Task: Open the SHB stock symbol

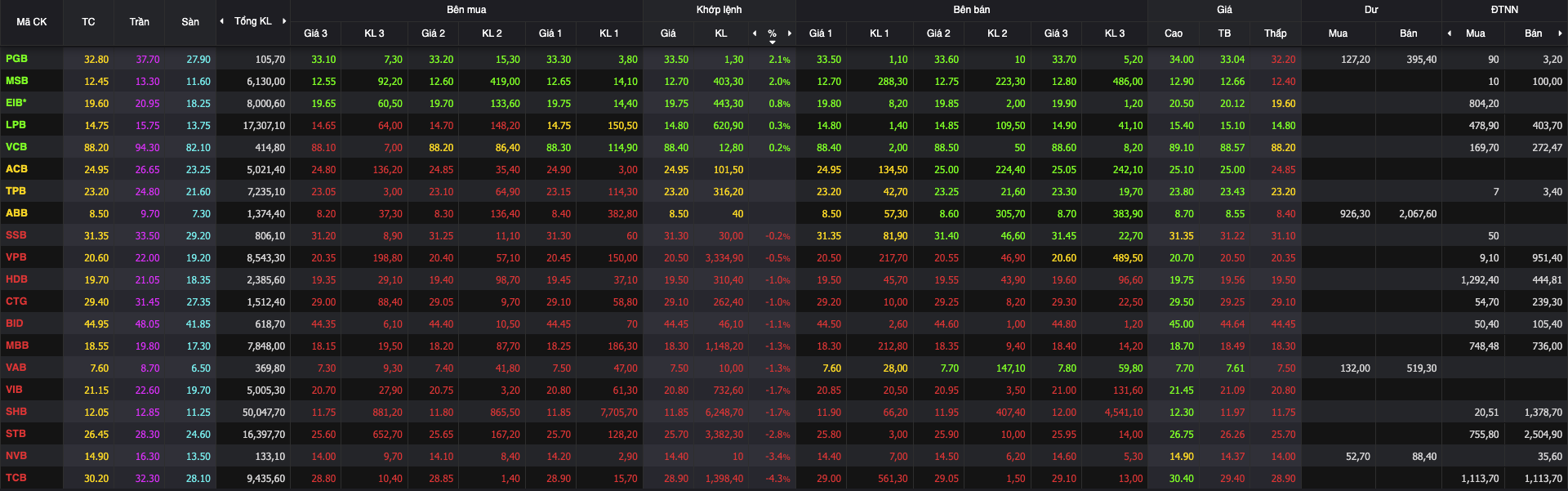Action: [x=16, y=412]
